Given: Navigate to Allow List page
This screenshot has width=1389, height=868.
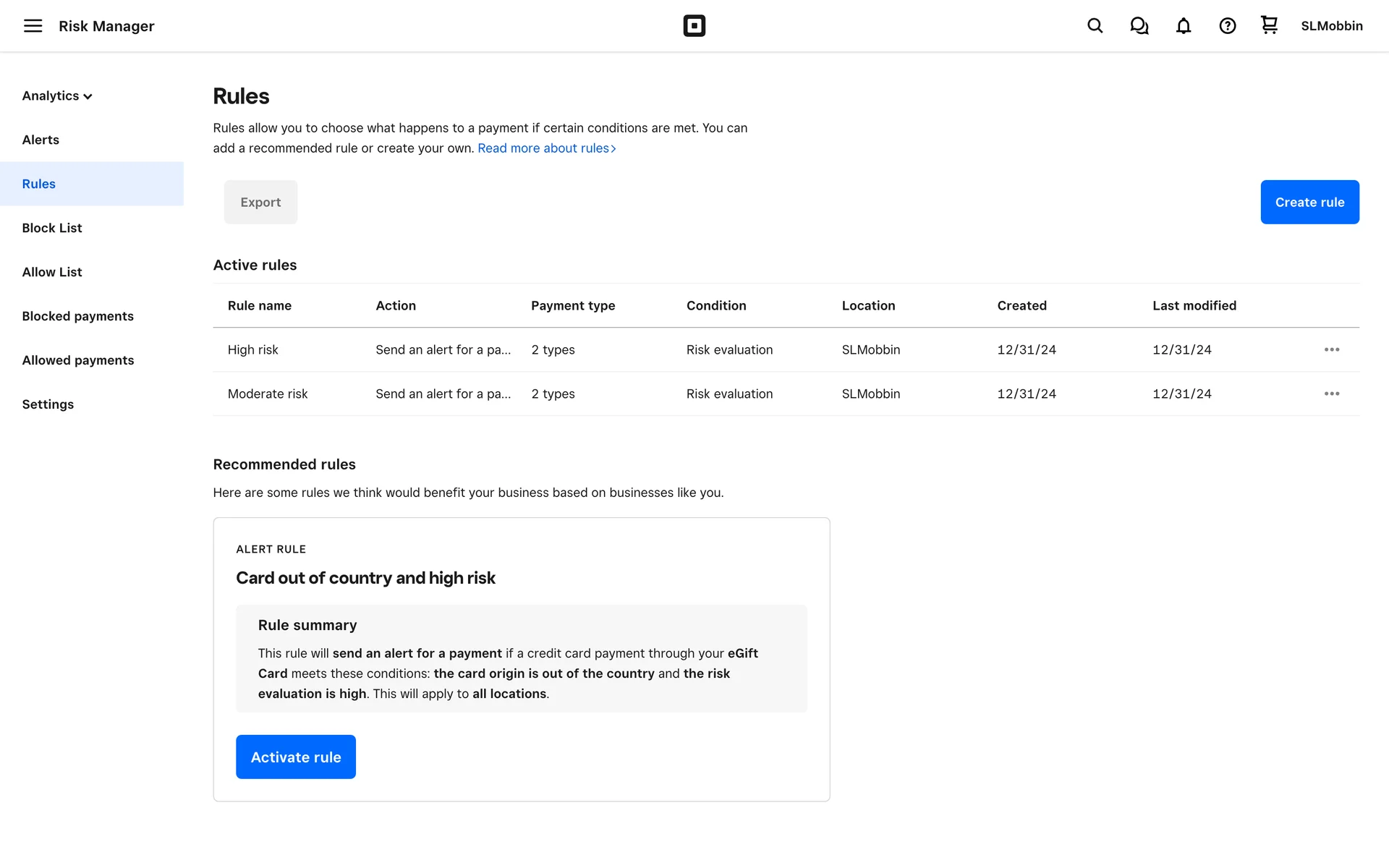Looking at the screenshot, I should (52, 272).
